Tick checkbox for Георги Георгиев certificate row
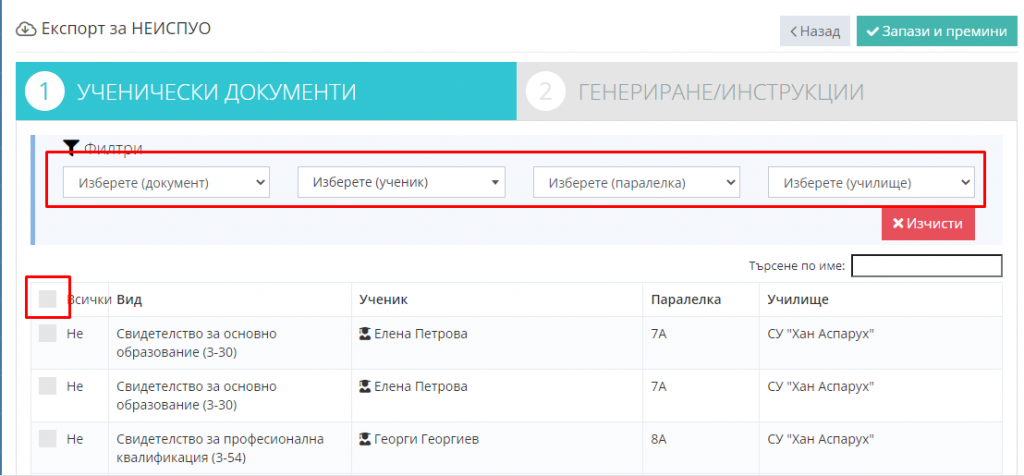Viewport: 1024px width, 476px height. click(48, 439)
